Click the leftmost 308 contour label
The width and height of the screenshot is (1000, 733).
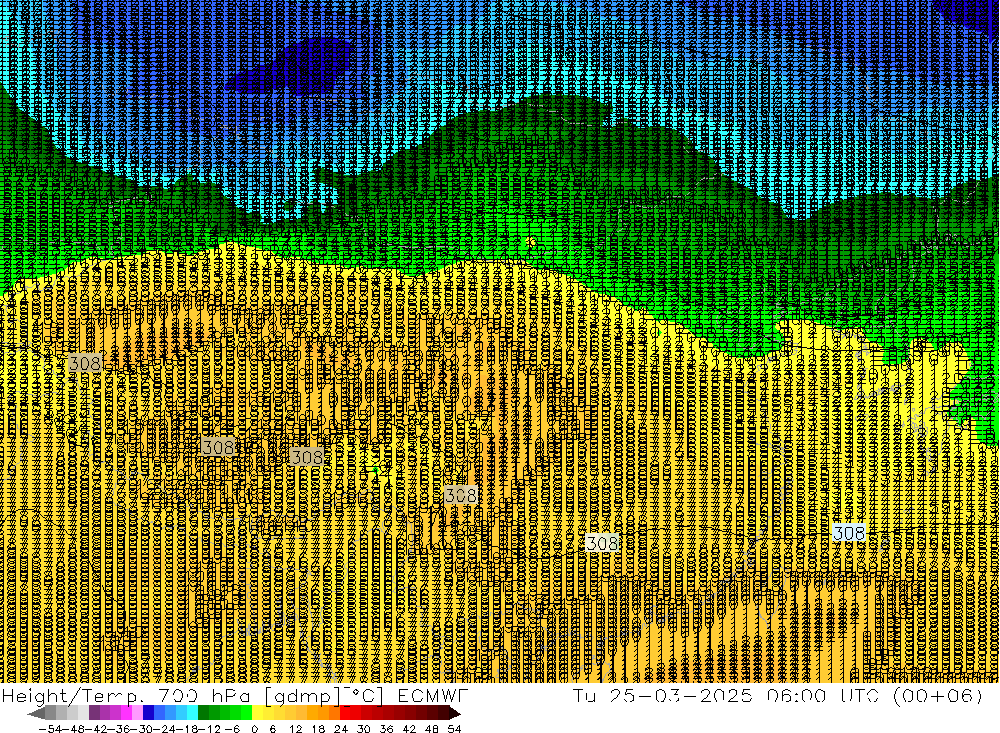point(85,364)
